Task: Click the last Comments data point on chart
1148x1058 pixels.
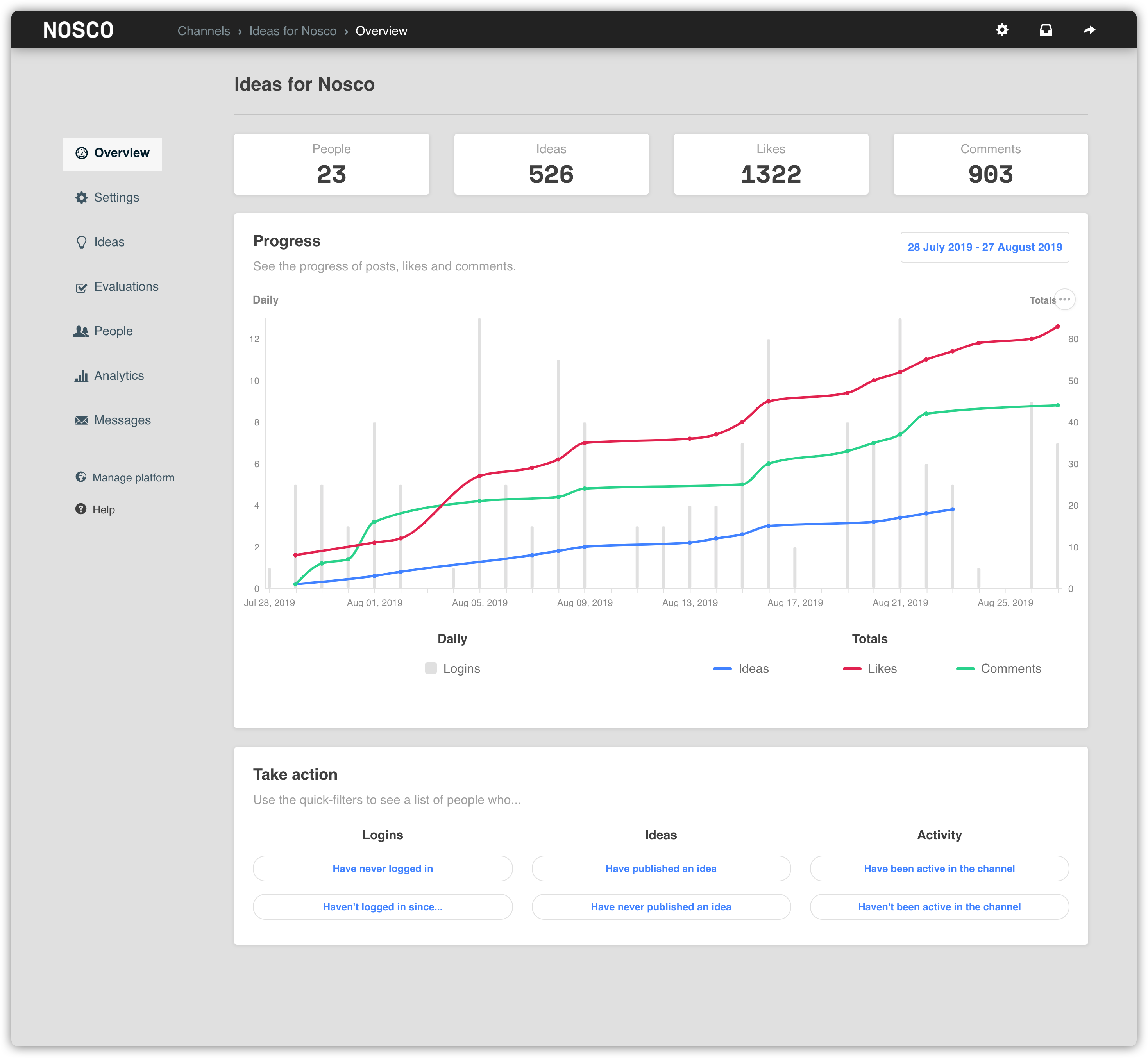Action: tap(1058, 405)
